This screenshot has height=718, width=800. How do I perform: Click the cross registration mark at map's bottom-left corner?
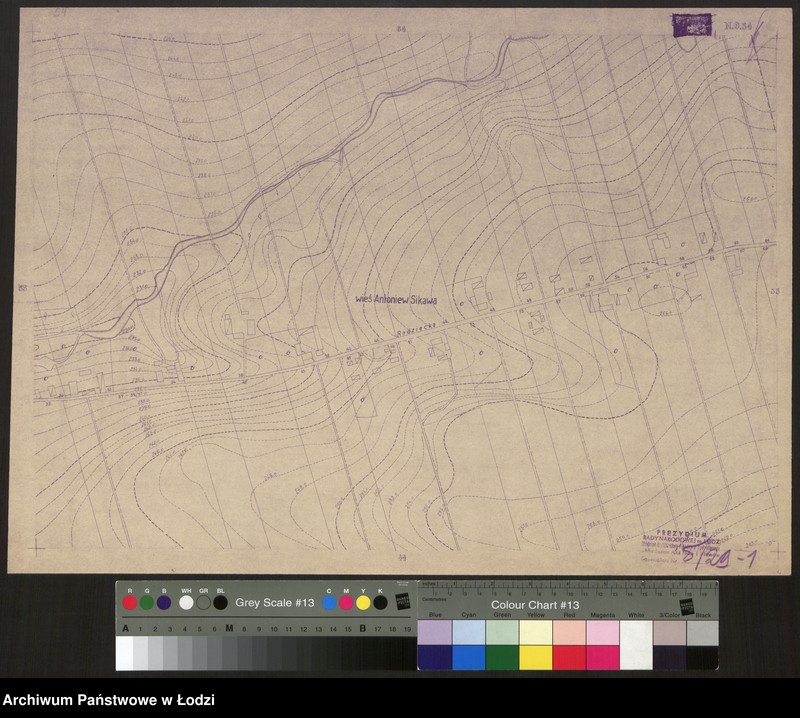pyautogui.click(x=37, y=547)
